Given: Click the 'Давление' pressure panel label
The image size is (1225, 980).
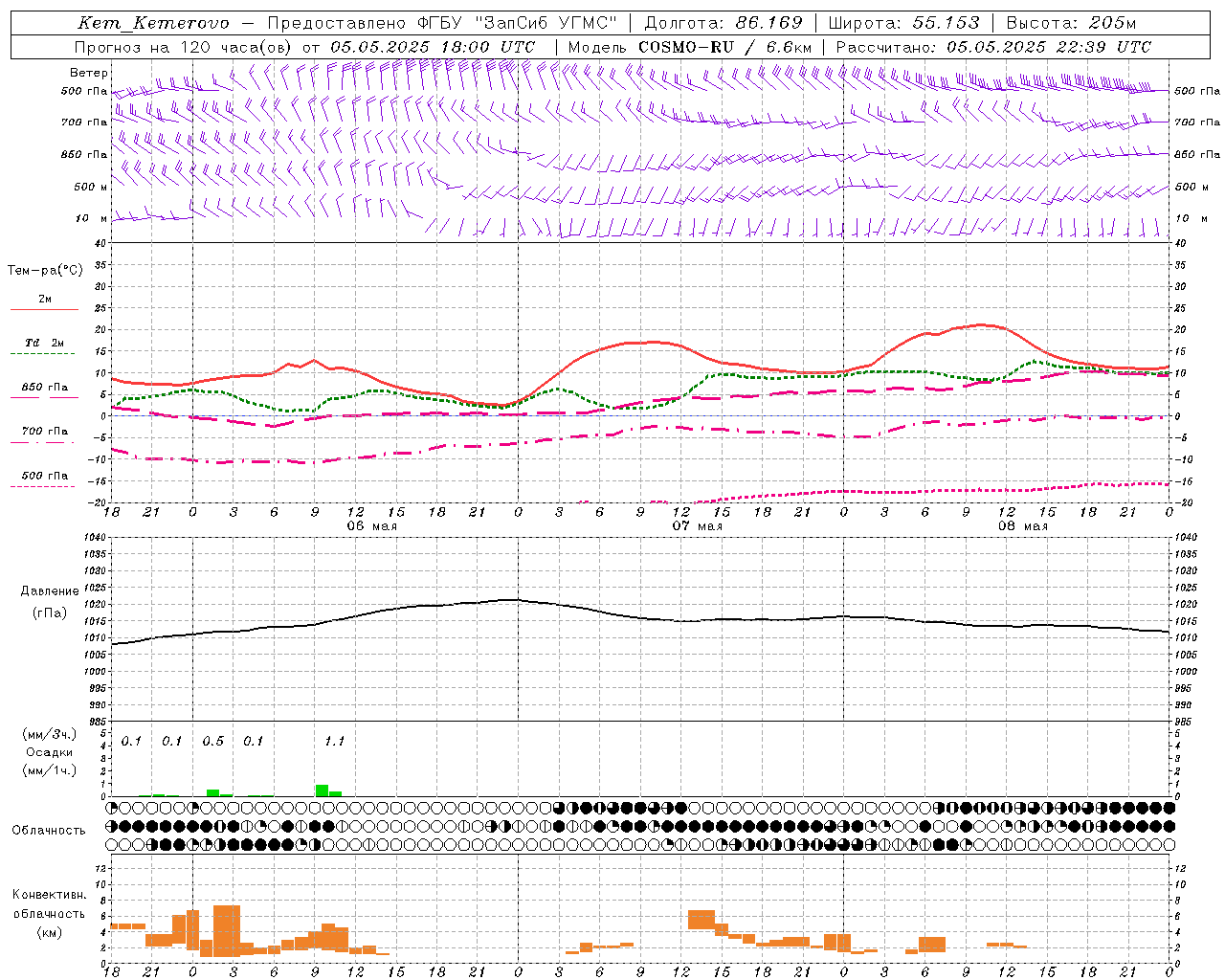Looking at the screenshot, I should click(x=49, y=591).
